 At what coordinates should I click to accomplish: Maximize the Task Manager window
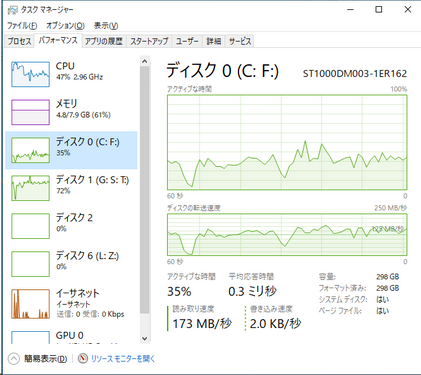click(x=379, y=10)
